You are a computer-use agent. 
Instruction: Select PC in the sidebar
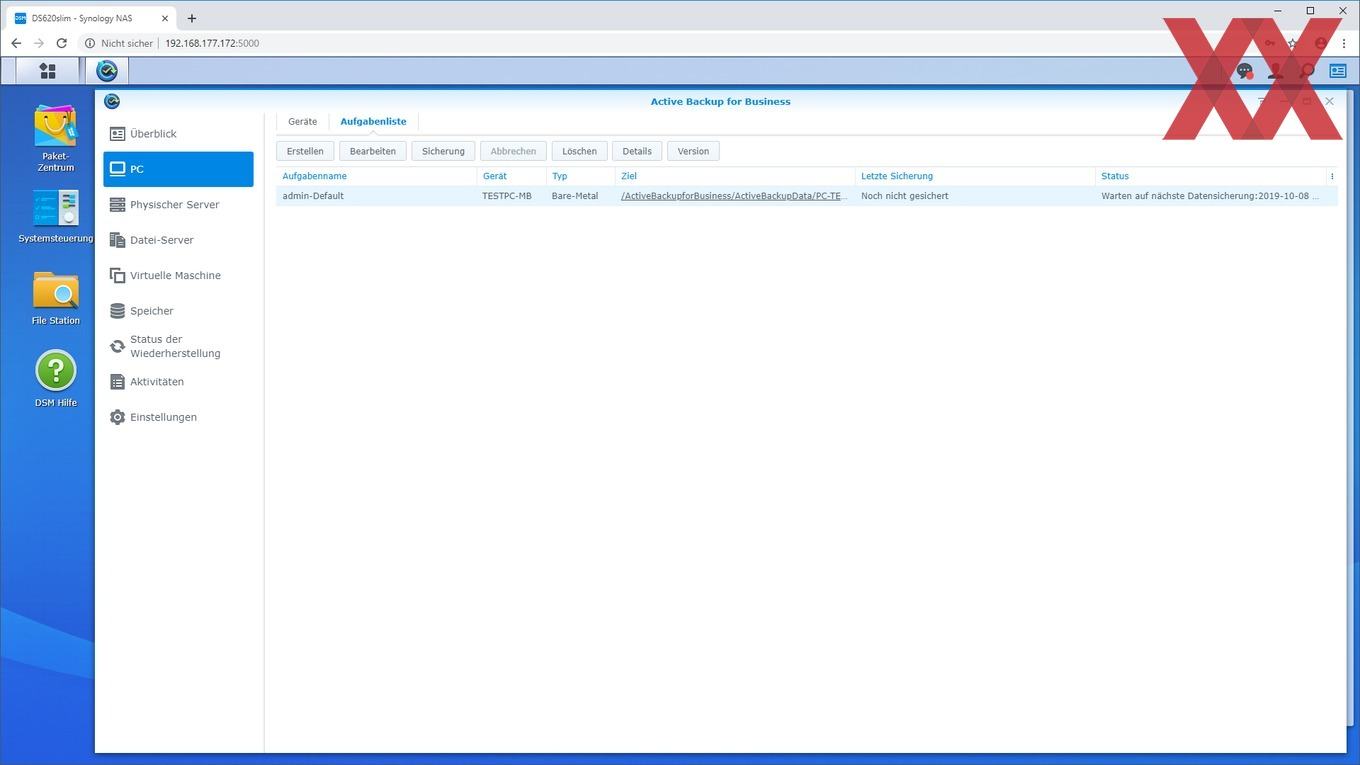point(178,169)
